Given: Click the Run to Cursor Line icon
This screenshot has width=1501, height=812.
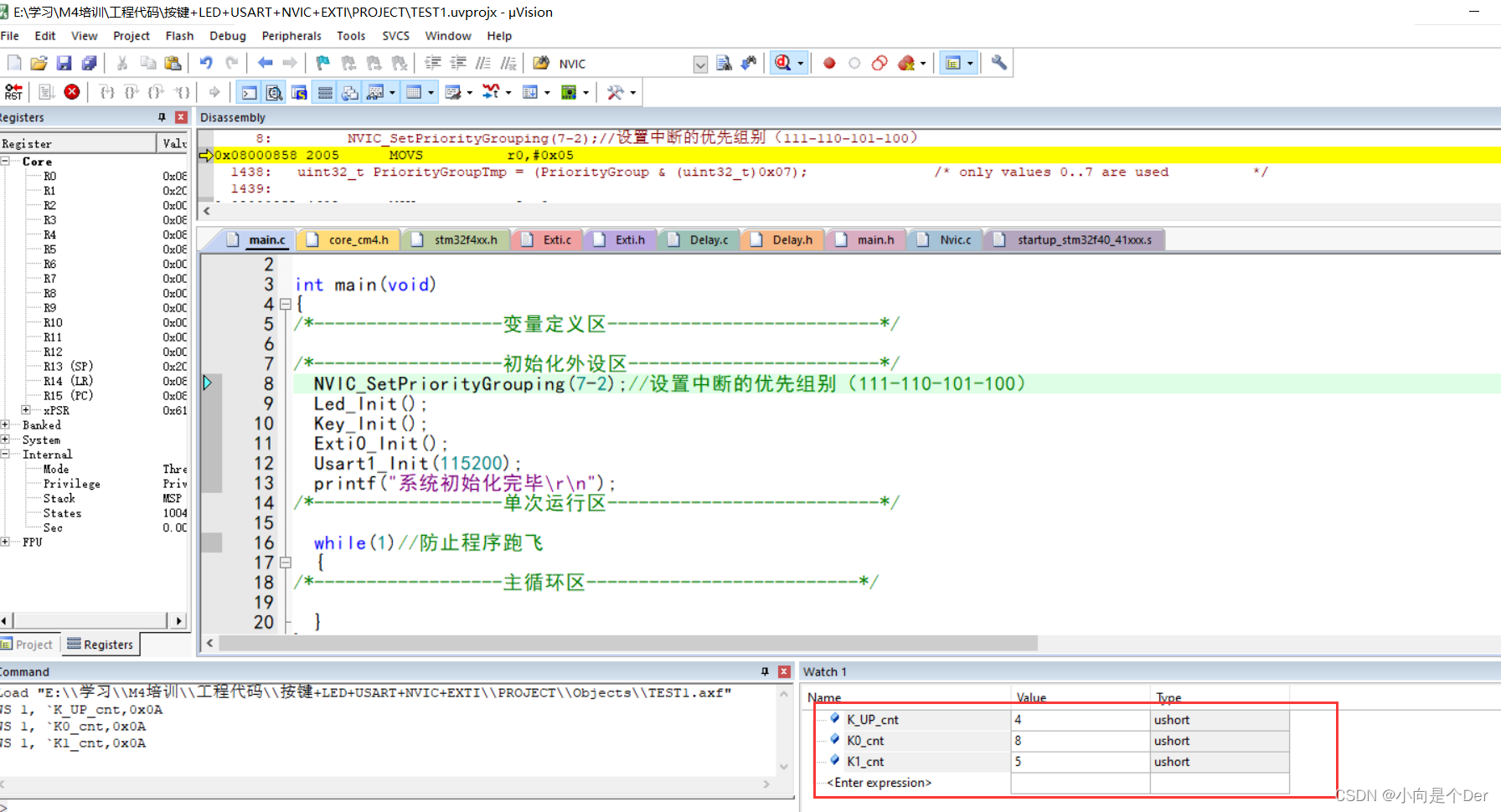Looking at the screenshot, I should tap(182, 92).
